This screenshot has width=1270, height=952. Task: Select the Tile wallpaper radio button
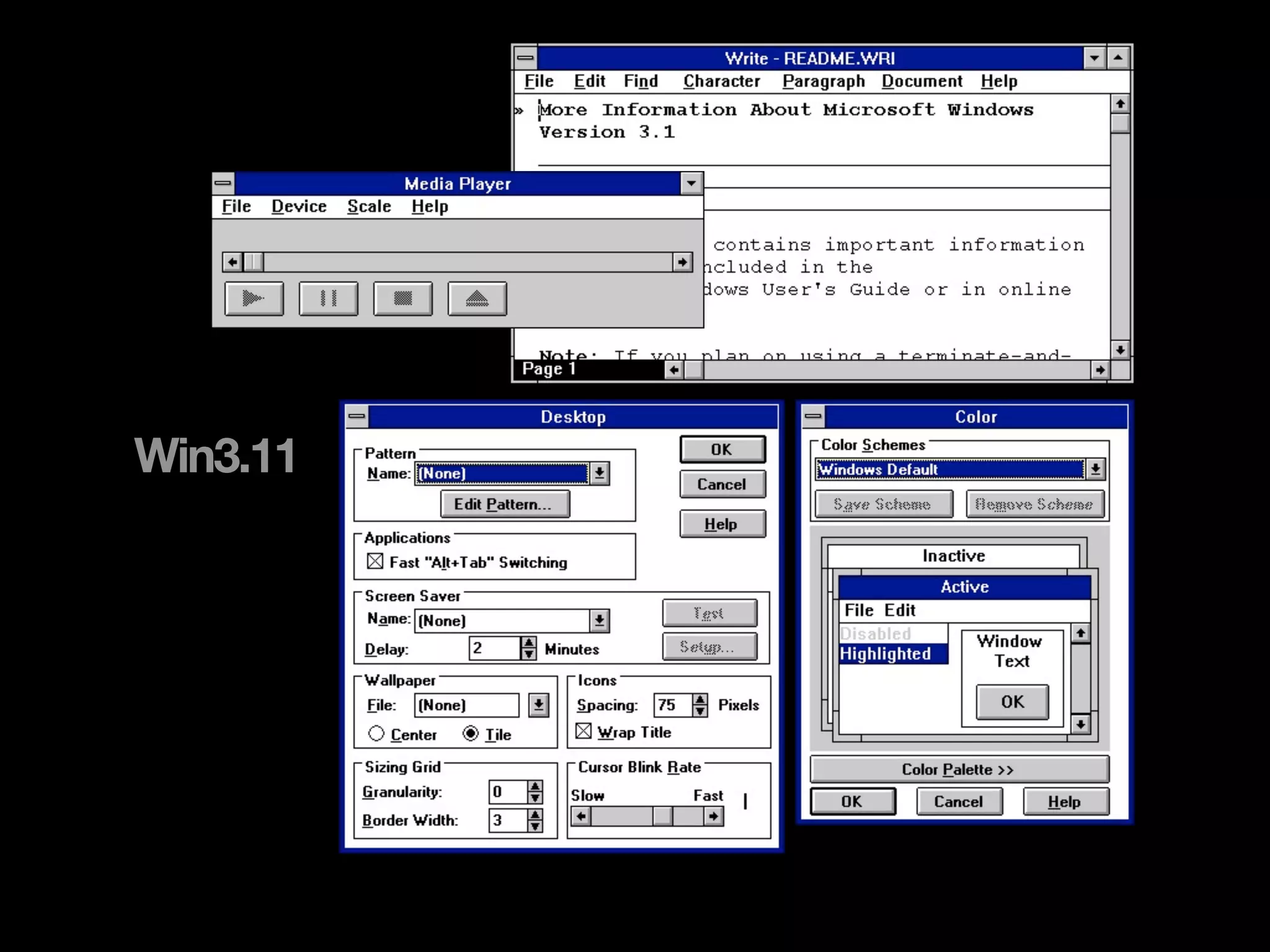[x=471, y=734]
